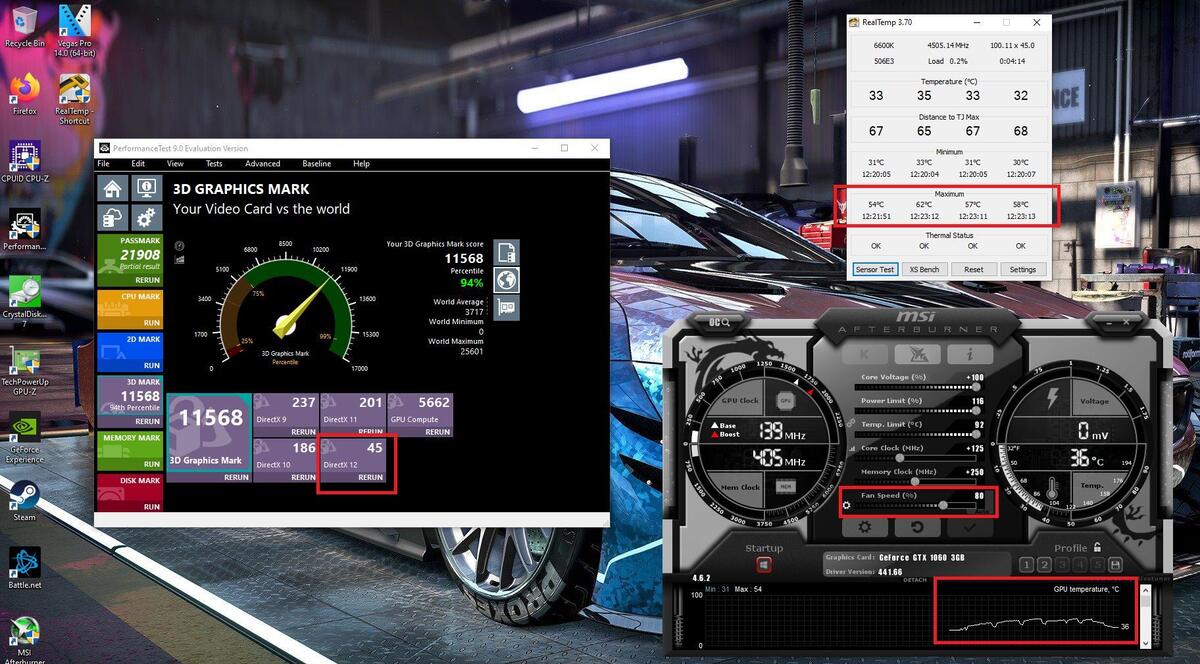
Task: Open the File menu in PerformanceTest
Action: [103, 164]
